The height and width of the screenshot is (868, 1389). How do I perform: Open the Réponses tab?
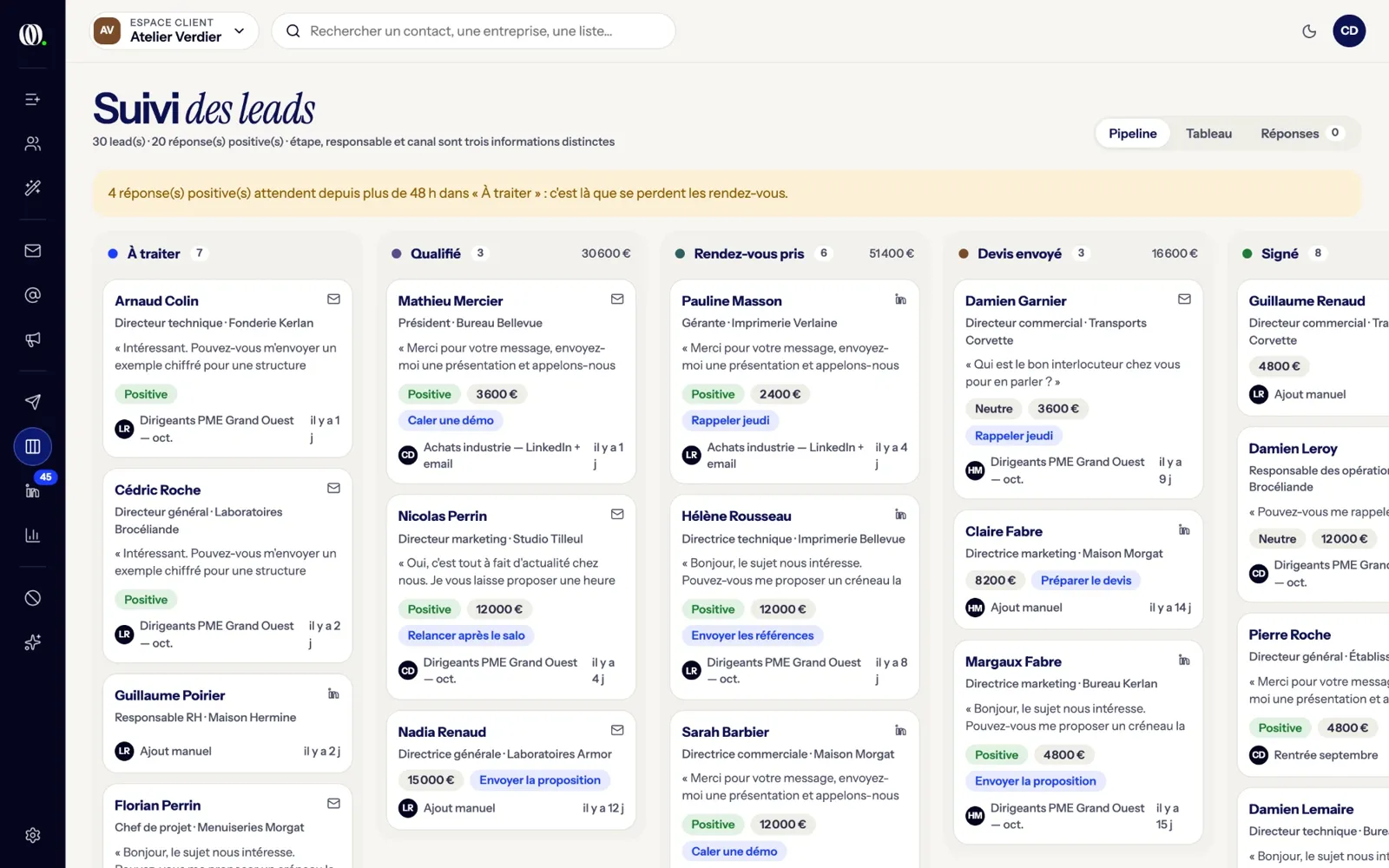coord(1300,134)
